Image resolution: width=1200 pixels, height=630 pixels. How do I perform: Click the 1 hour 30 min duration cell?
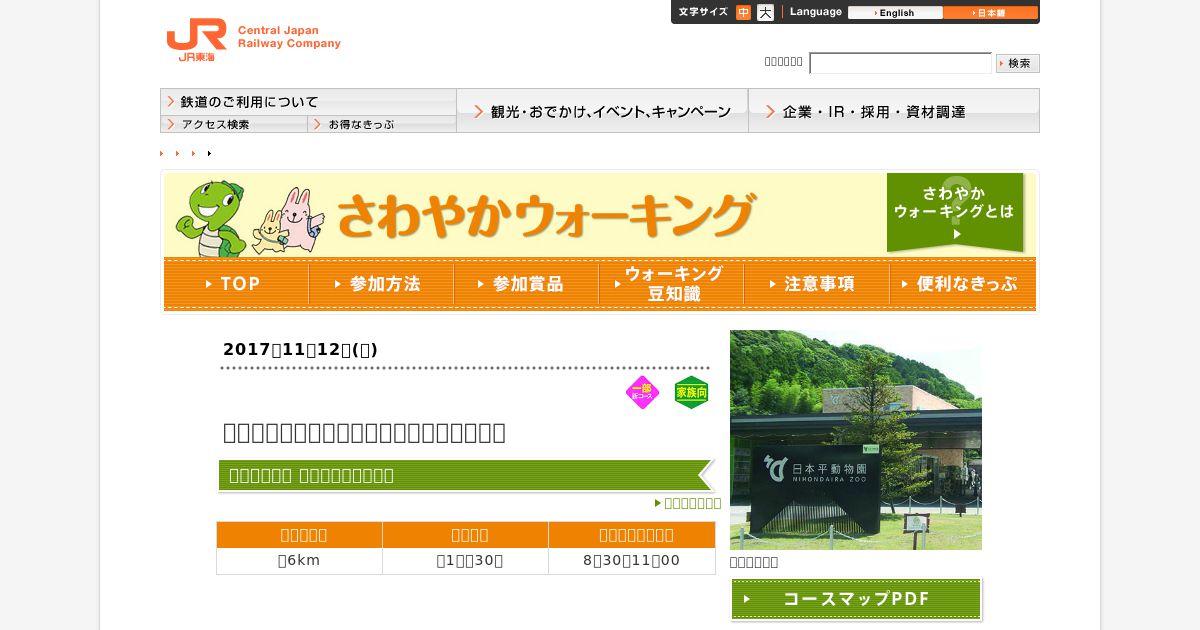465,561
